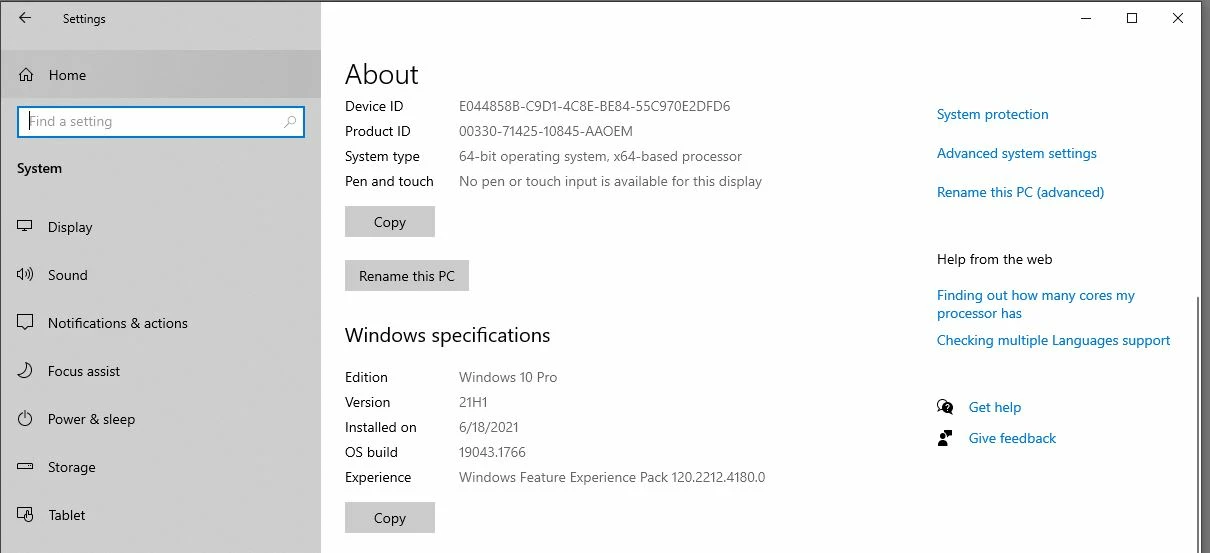Click the Windows 10 Pro edition value
Screen dimensions: 1210x553
click(x=508, y=377)
